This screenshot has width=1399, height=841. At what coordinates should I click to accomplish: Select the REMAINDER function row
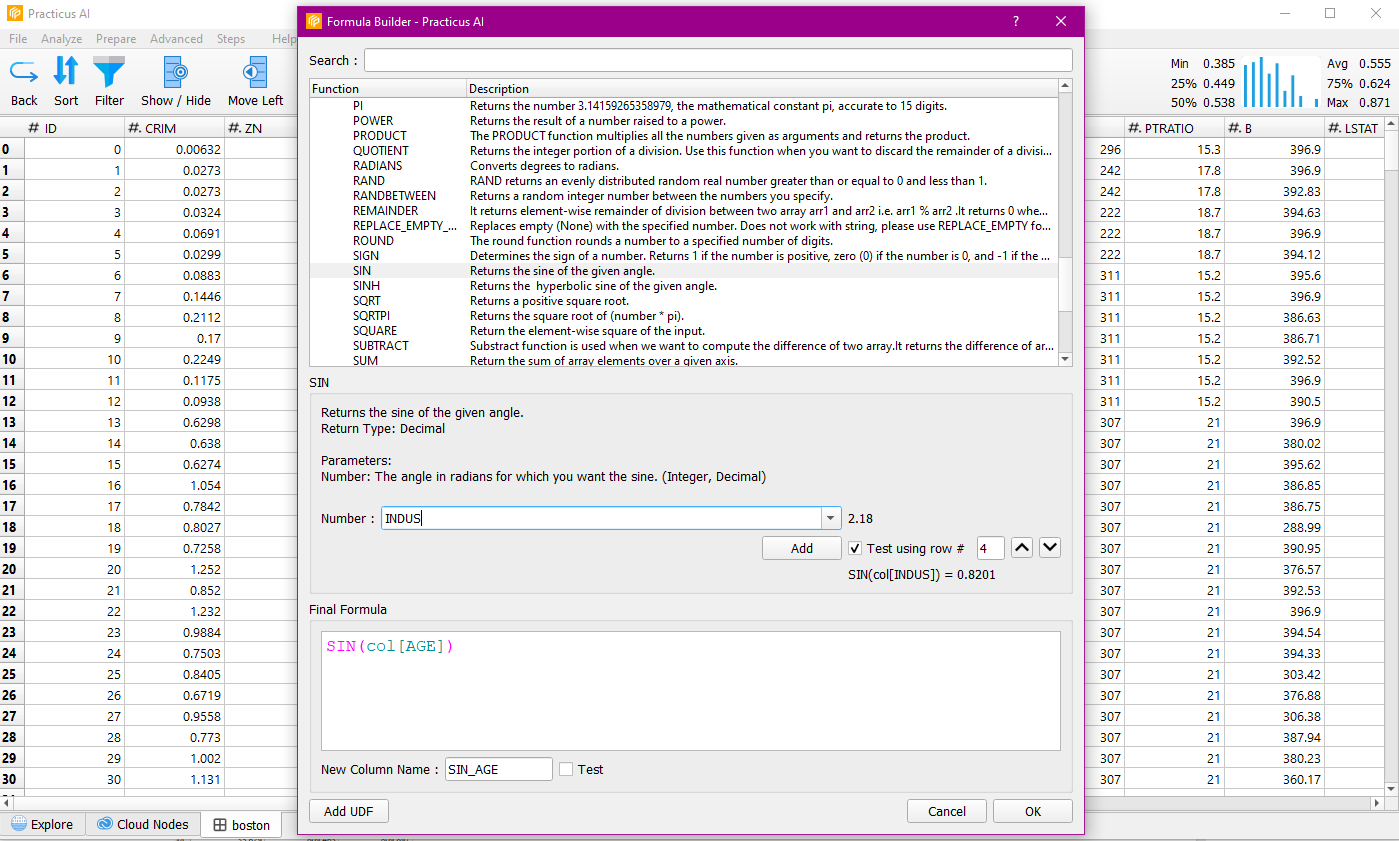point(684,211)
